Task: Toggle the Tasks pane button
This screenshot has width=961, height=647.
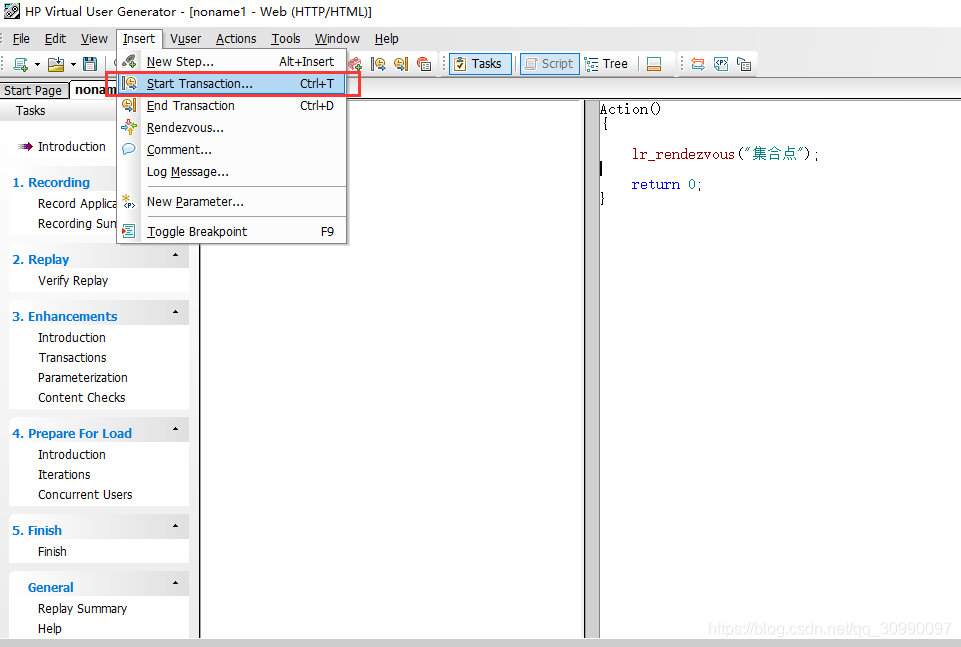Action: (x=480, y=64)
